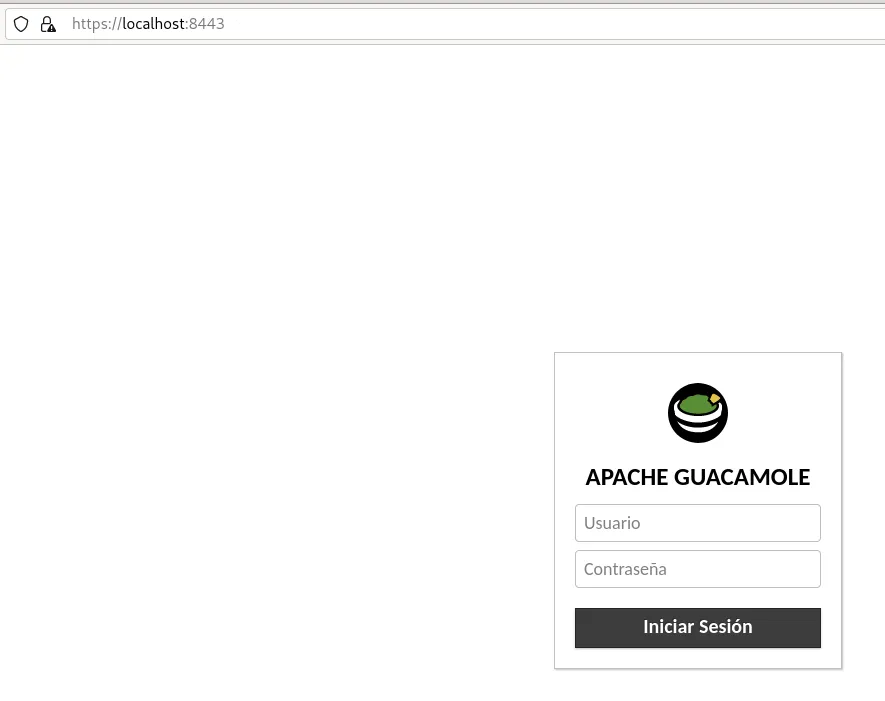
Task: Open the padlock warning site security icon
Action: [x=47, y=24]
